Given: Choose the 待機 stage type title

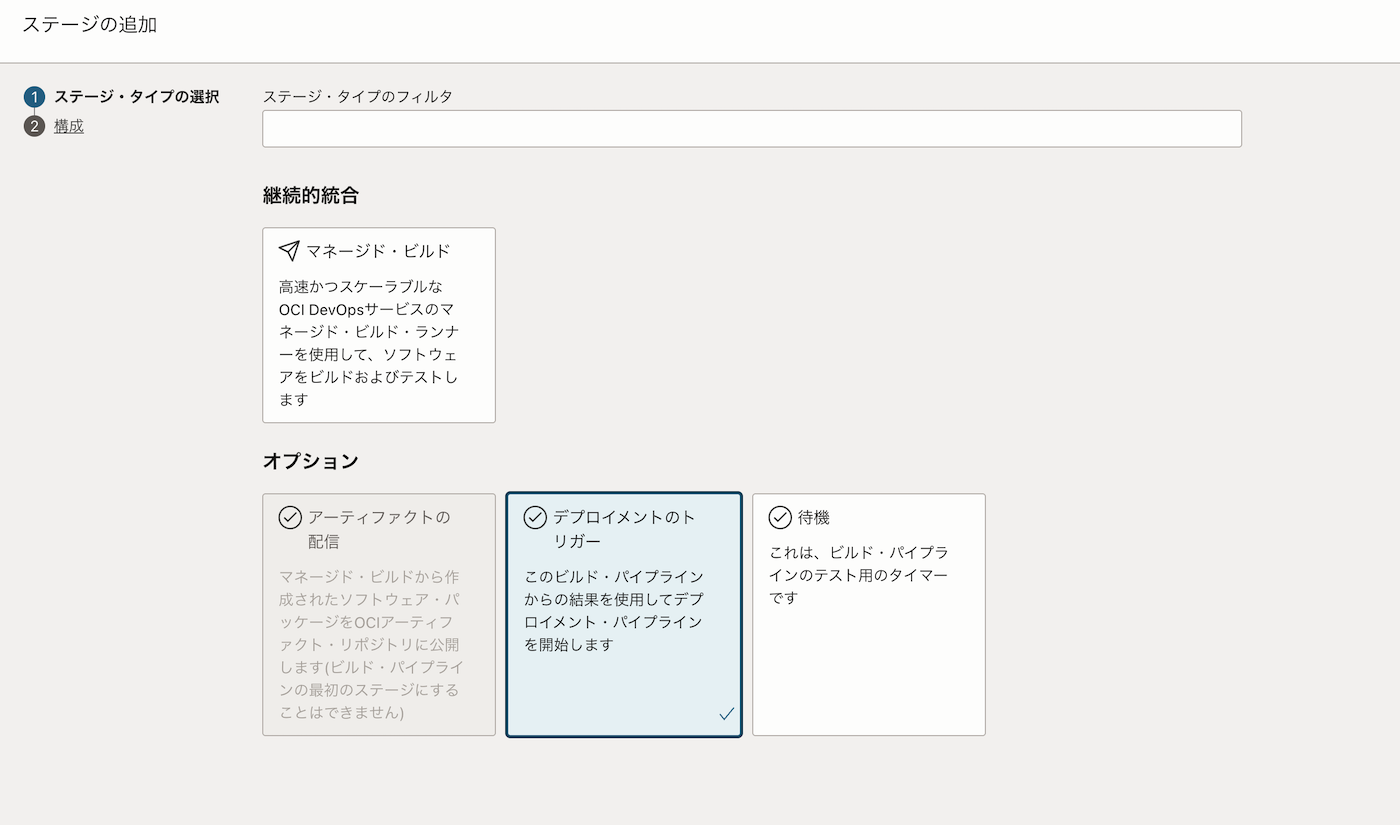Looking at the screenshot, I should point(814,517).
